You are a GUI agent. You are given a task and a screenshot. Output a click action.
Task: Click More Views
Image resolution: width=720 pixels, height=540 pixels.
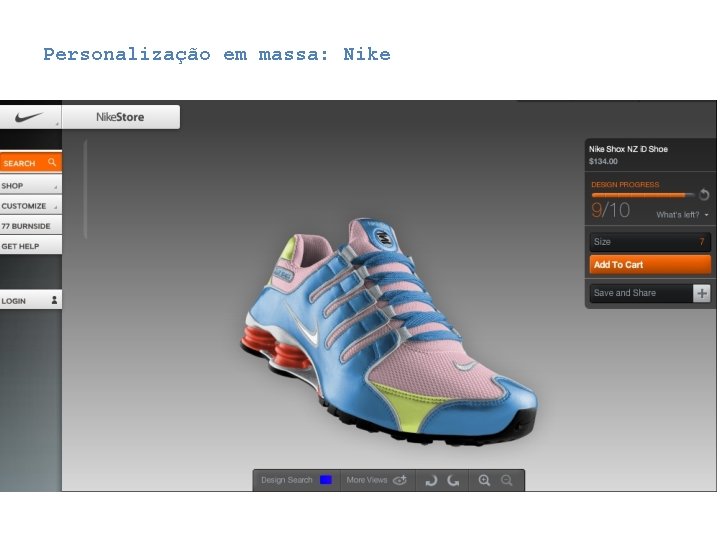tap(366, 480)
